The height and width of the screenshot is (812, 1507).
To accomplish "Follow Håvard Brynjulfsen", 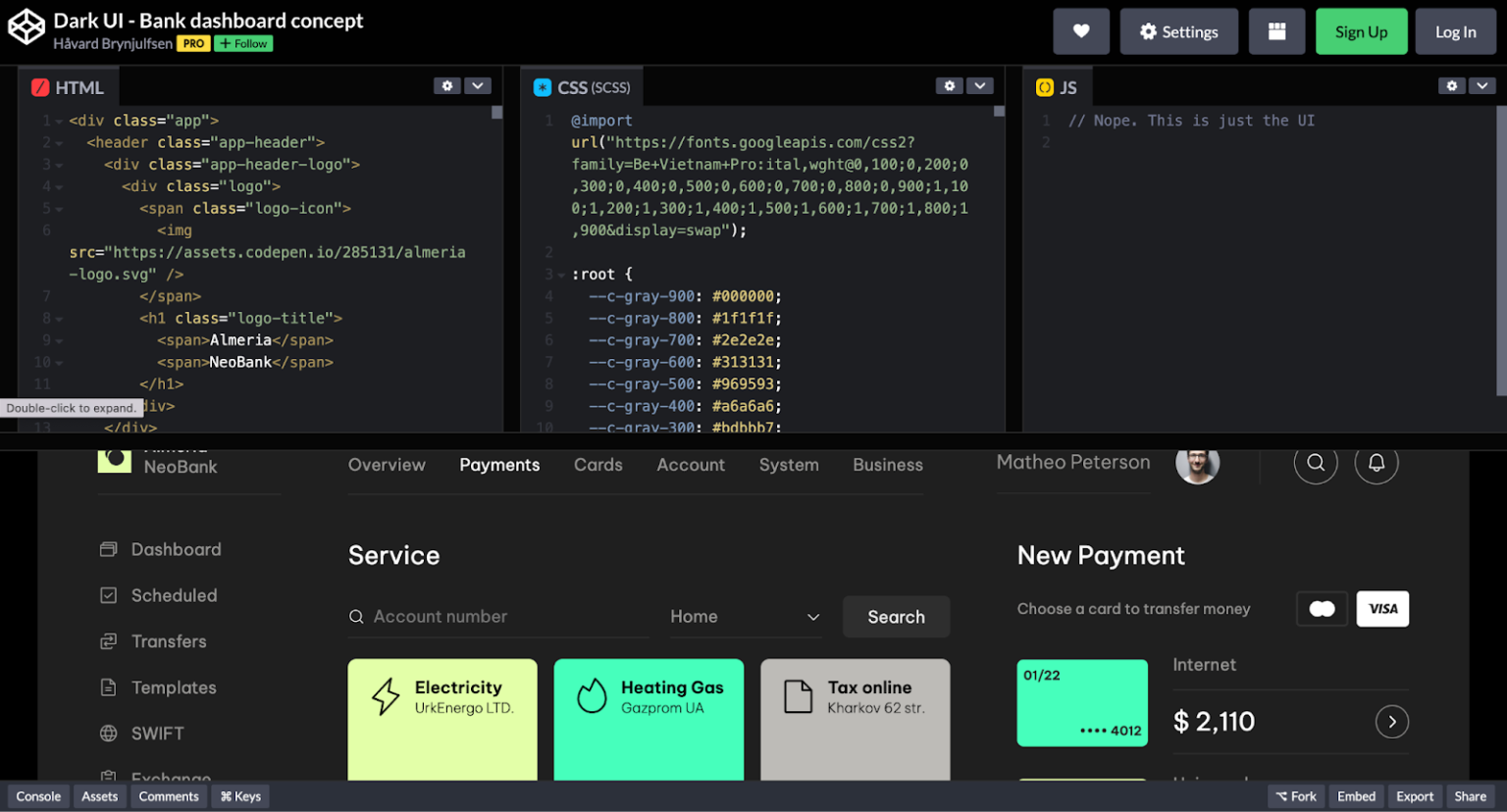I will (x=242, y=43).
